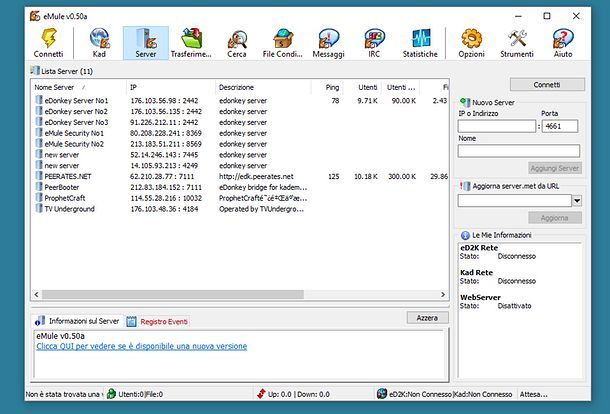Sort by the Nome Server column header
The width and height of the screenshot is (610, 414).
click(79, 87)
